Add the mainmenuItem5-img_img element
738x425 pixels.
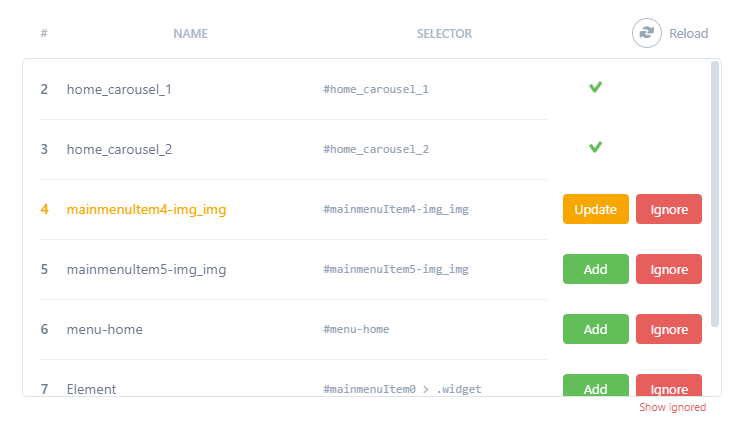(596, 269)
